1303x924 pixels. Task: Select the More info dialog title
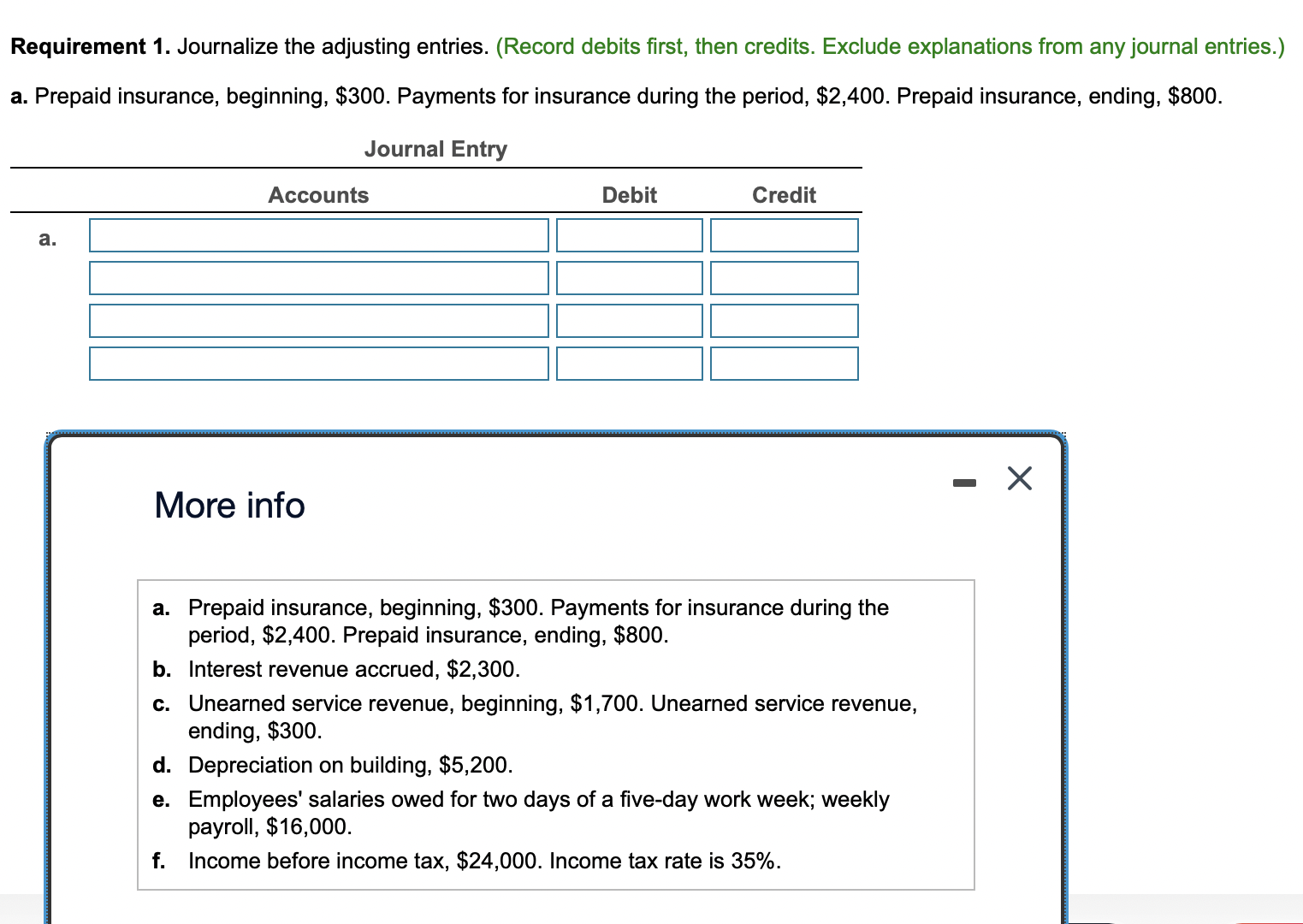(228, 505)
